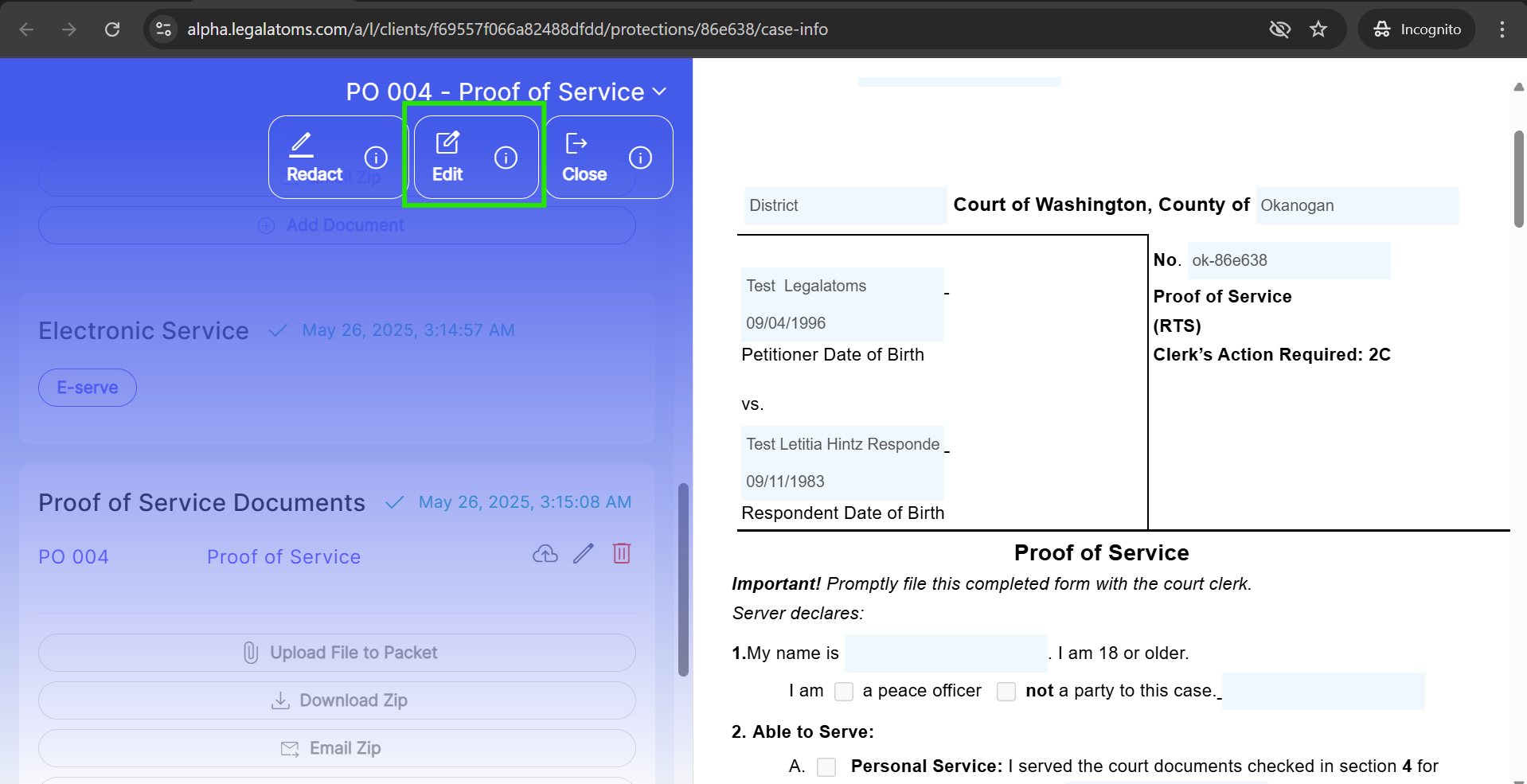Image resolution: width=1527 pixels, height=784 pixels.
Task: Click the tracking protection eye icon
Action: [x=1279, y=29]
